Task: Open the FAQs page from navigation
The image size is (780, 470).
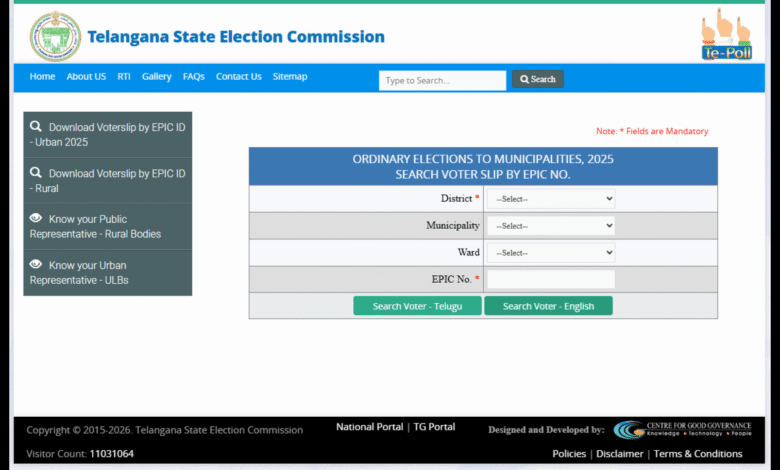Action: click(x=193, y=77)
